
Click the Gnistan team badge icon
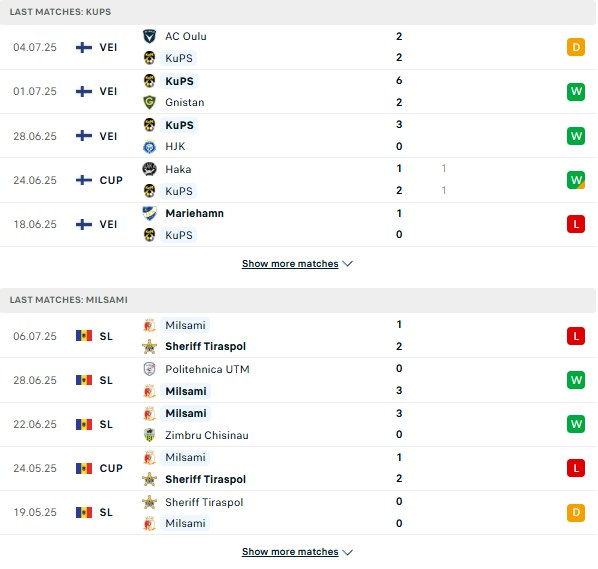click(149, 102)
